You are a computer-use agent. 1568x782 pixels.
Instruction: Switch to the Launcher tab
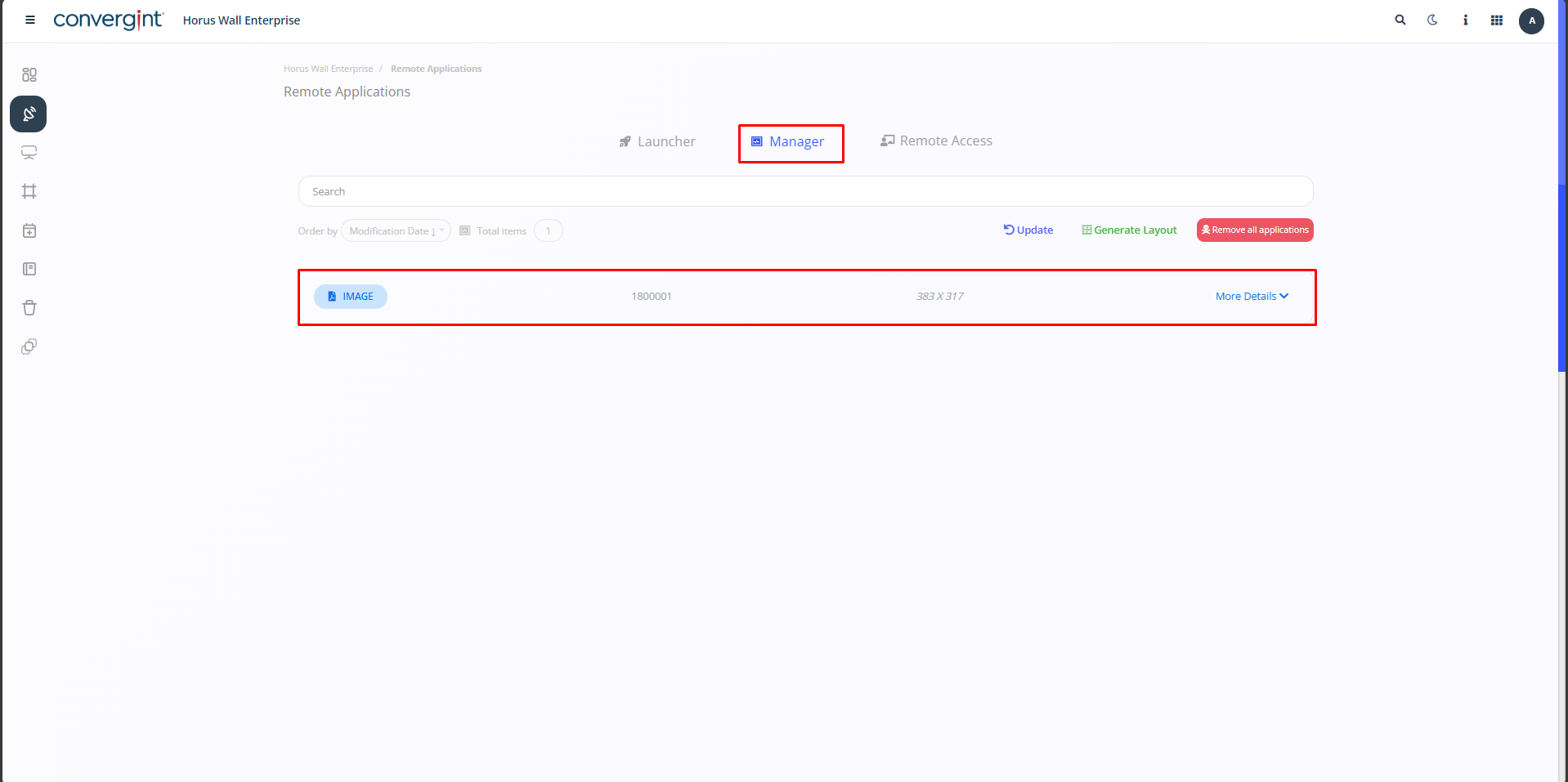[x=657, y=142]
